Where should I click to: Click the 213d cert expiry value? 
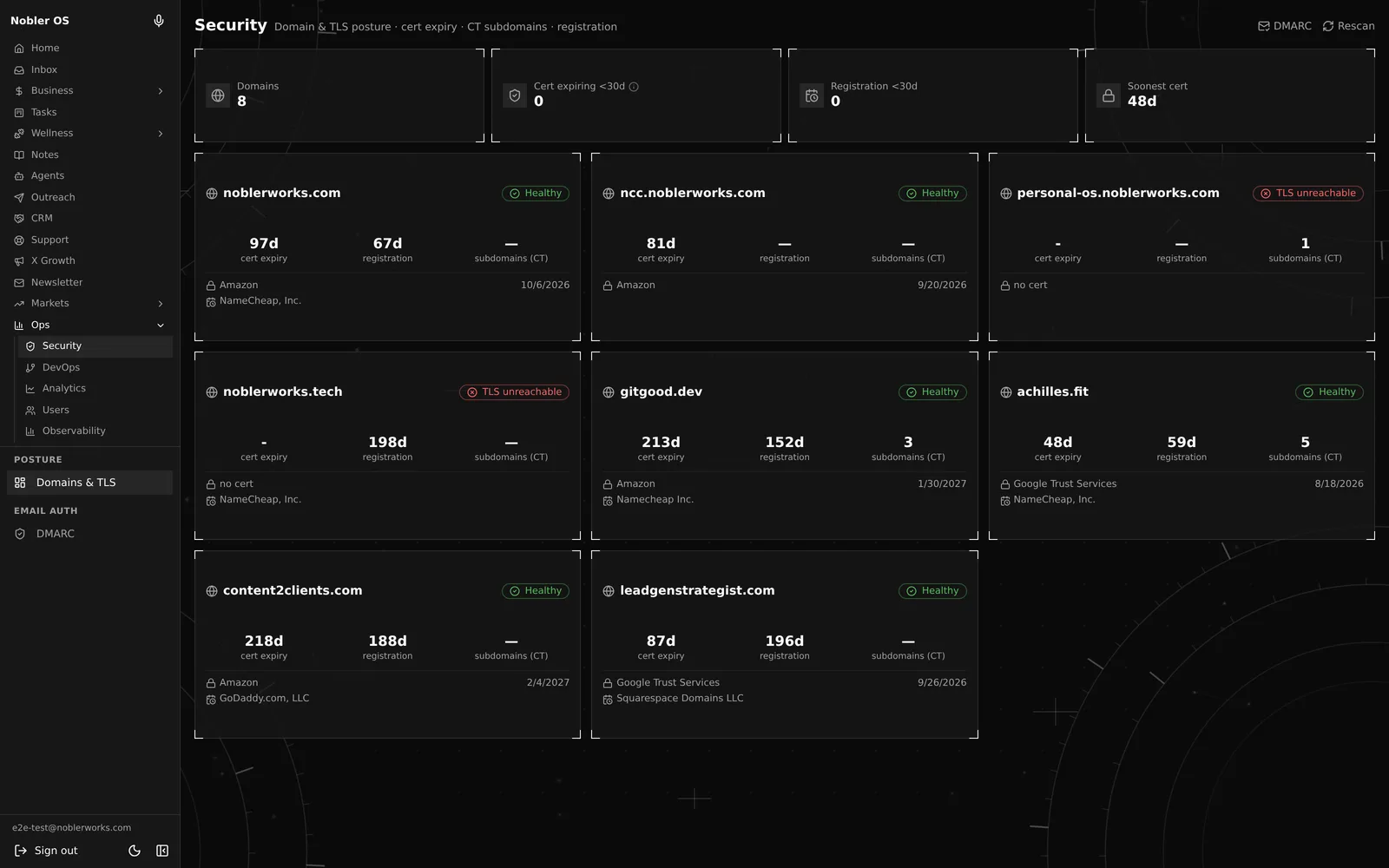[x=661, y=443]
